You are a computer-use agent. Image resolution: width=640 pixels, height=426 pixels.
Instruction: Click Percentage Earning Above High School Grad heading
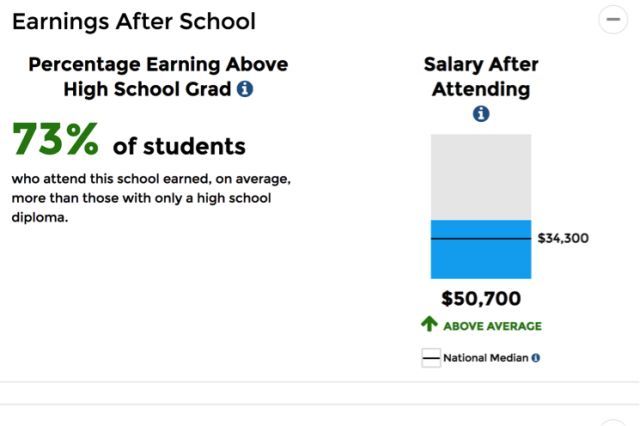pos(157,76)
